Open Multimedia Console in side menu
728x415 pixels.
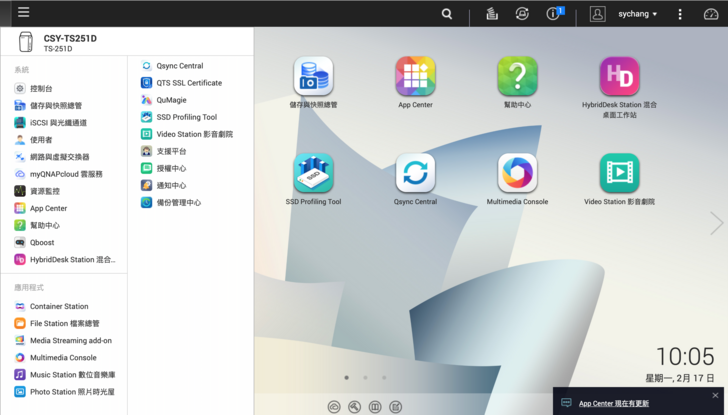(x=65, y=357)
